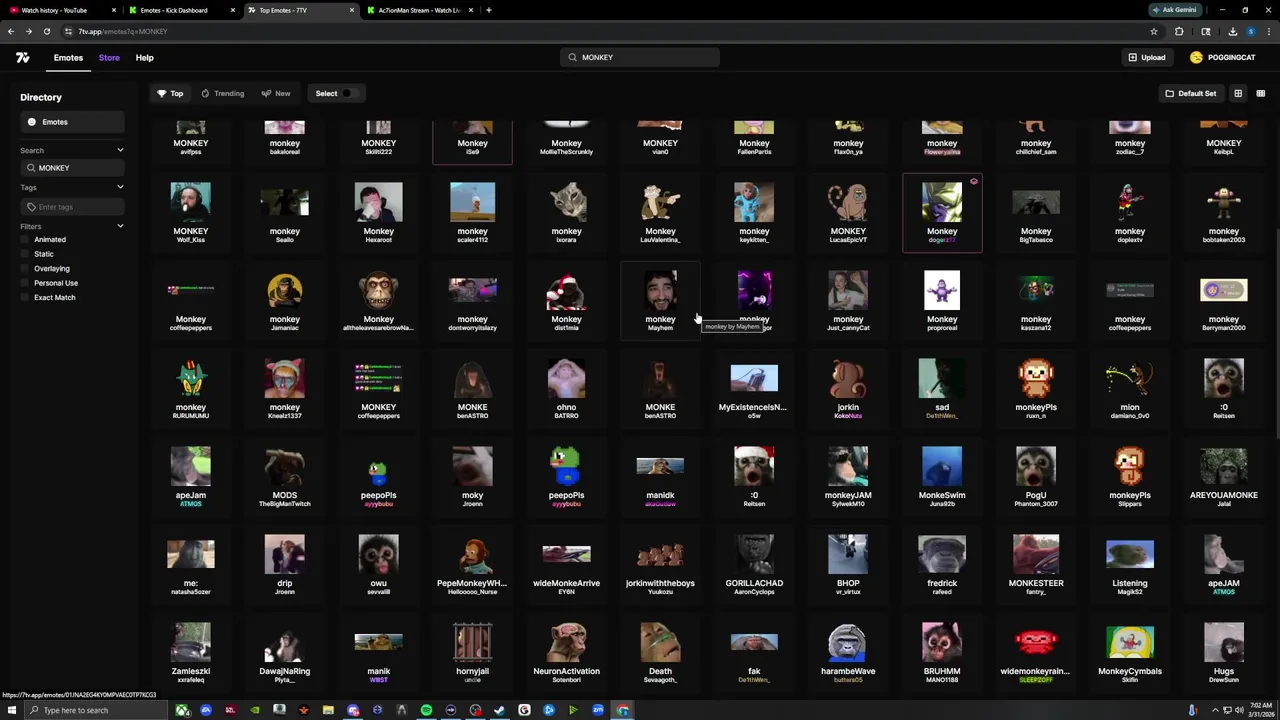The height and width of the screenshot is (720, 1280).
Task: Collapse the Filters section chevron
Action: pos(120,227)
